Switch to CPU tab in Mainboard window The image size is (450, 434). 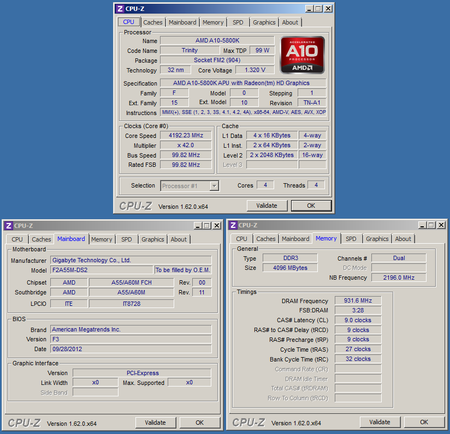(x=17, y=239)
